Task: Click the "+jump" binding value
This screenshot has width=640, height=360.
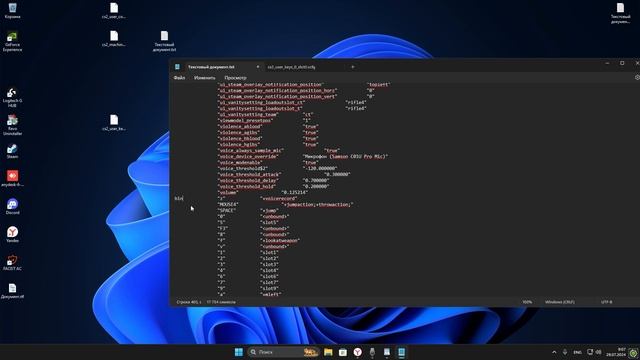Action: [269, 210]
